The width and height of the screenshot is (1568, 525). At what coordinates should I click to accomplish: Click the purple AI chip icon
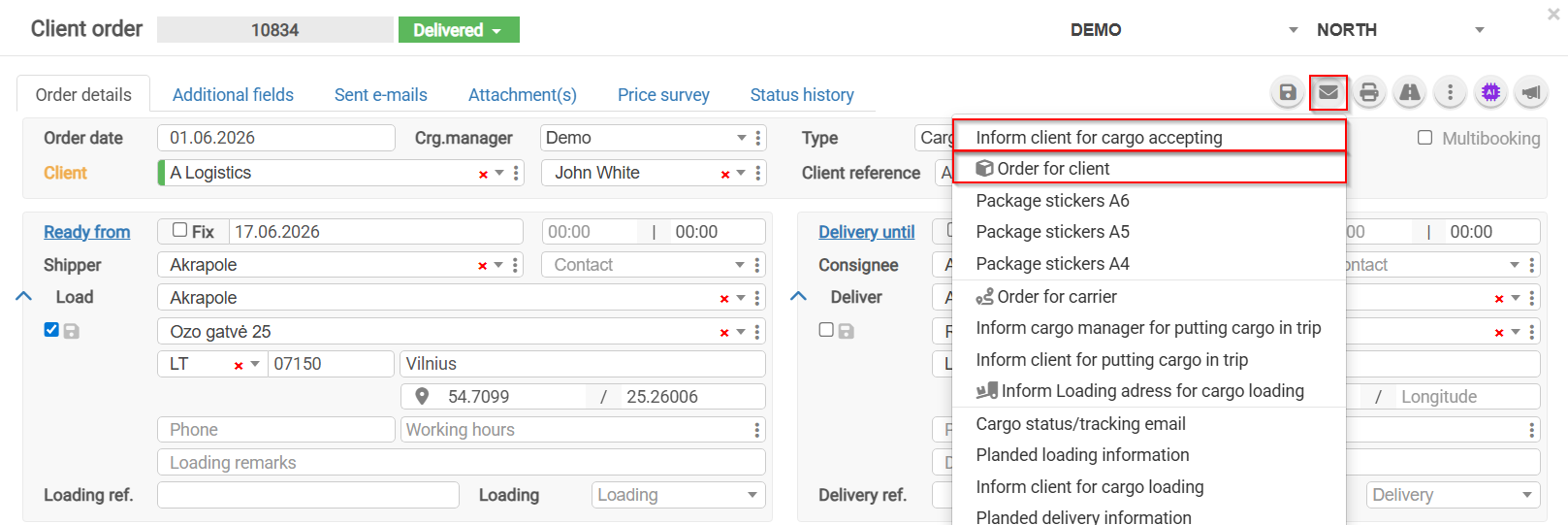(1490, 92)
